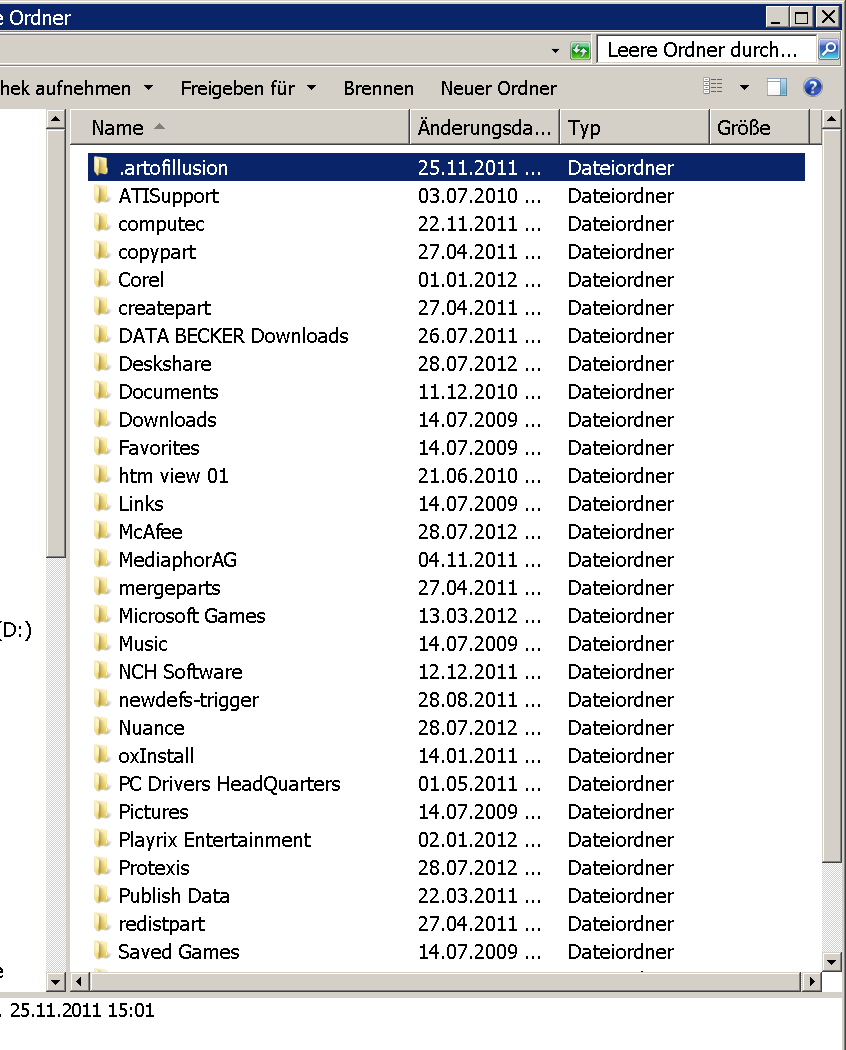Click the navigation pane scroll-down arrow
This screenshot has width=846, height=1050.
56,982
